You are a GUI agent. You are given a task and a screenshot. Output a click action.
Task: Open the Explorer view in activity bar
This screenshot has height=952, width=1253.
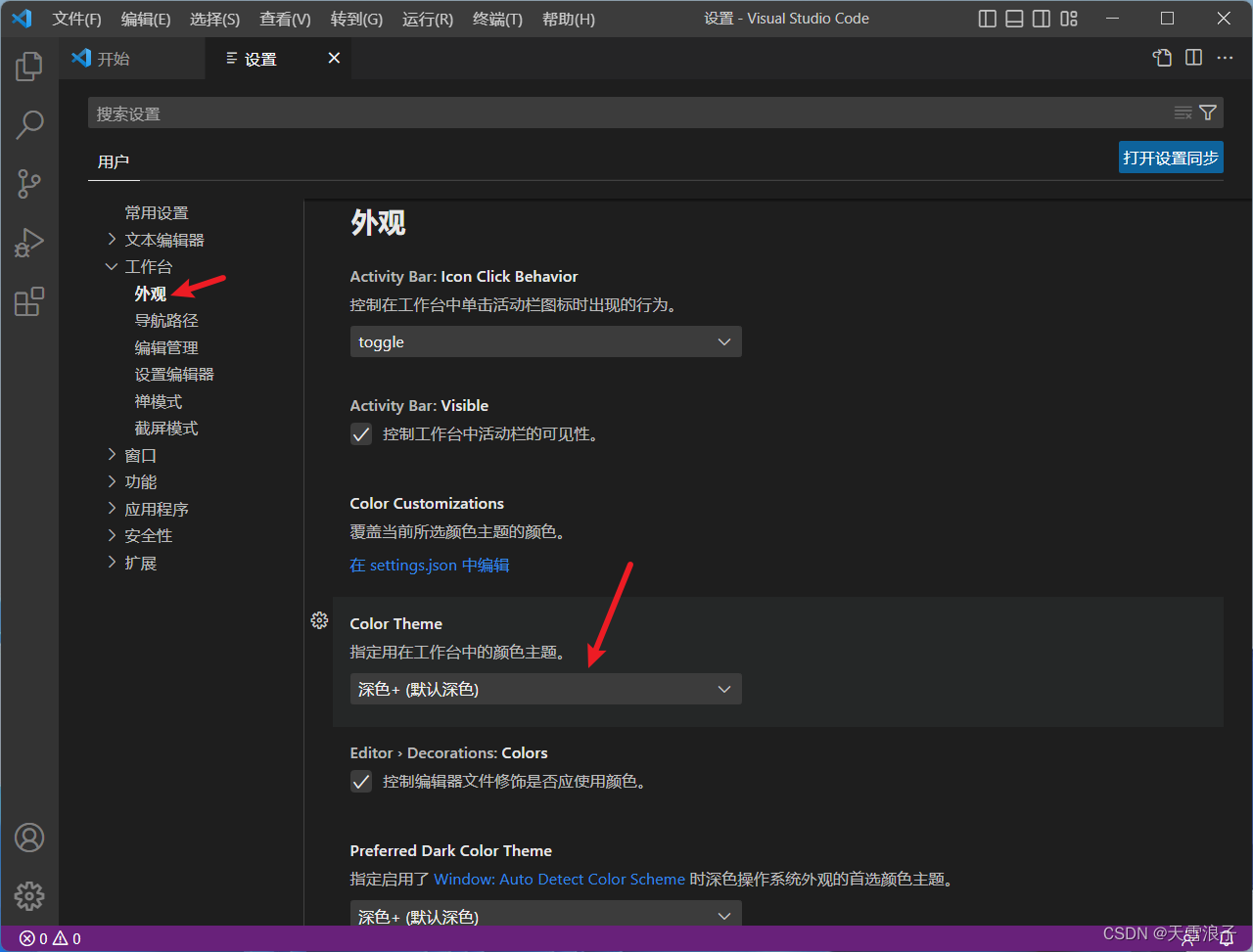tap(29, 67)
